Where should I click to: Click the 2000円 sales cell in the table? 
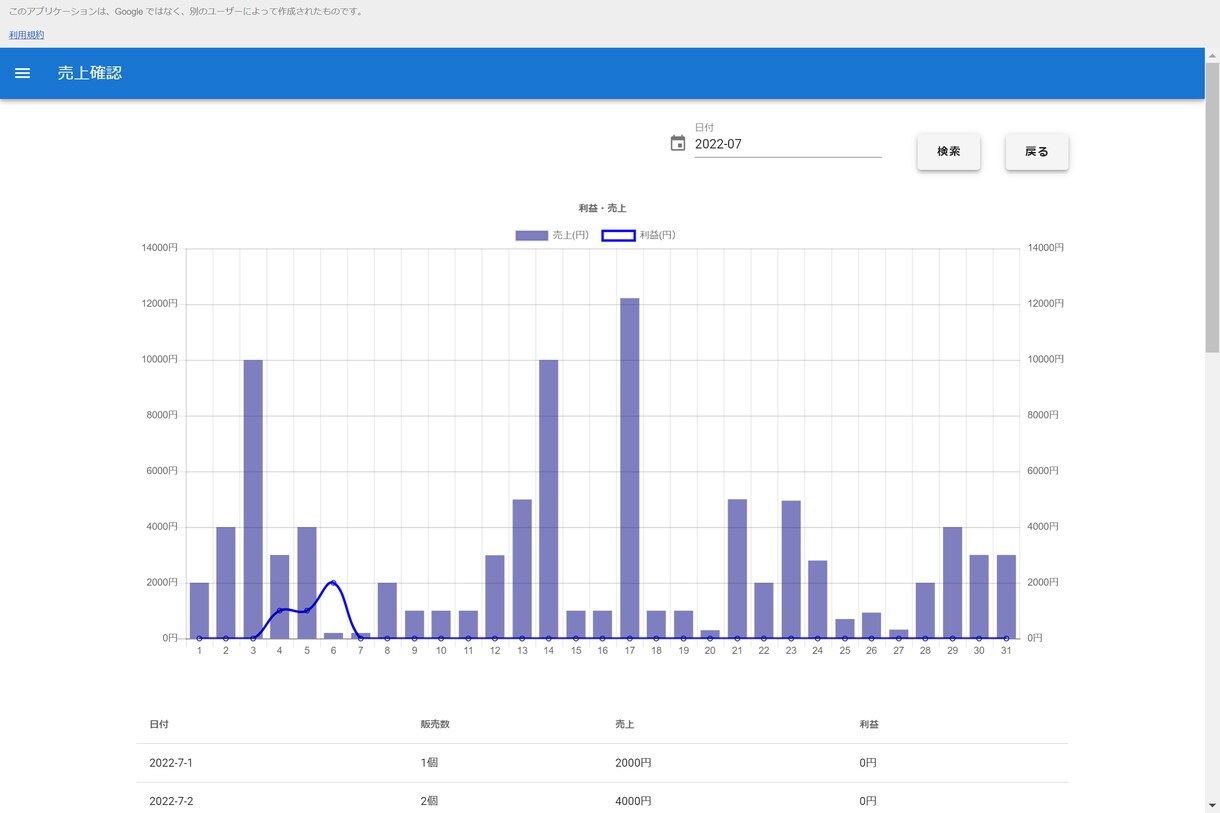[x=633, y=763]
